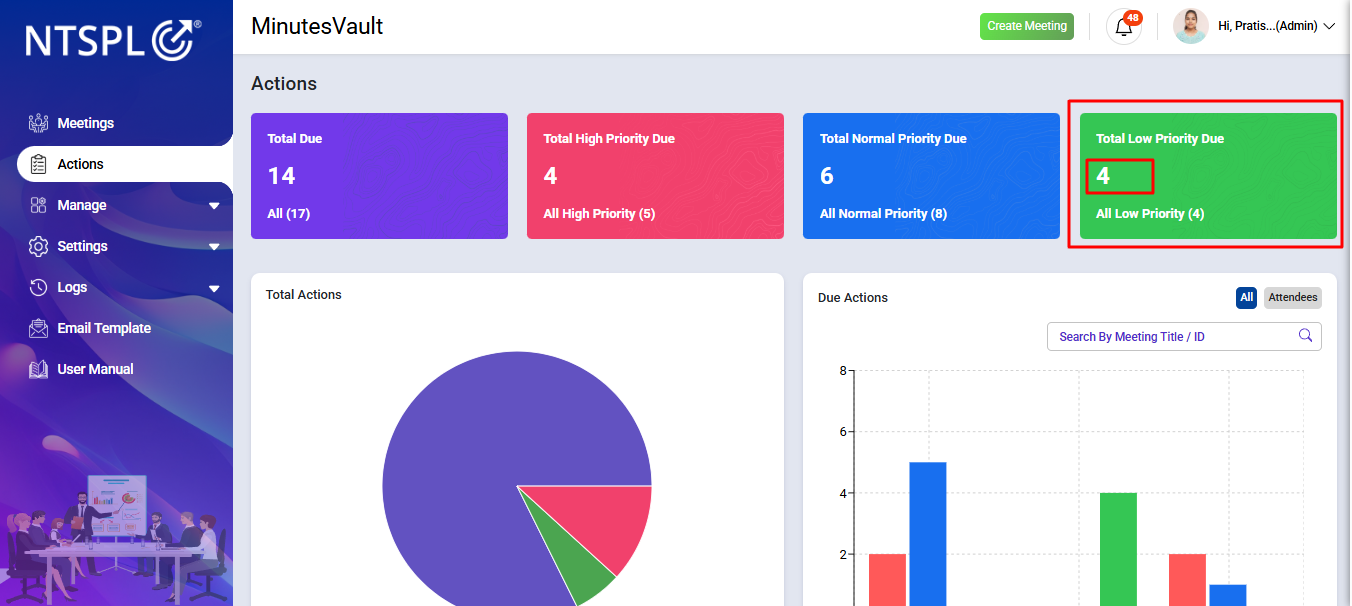Click the admin profile avatar
The height and width of the screenshot is (606, 1352).
coord(1190,26)
